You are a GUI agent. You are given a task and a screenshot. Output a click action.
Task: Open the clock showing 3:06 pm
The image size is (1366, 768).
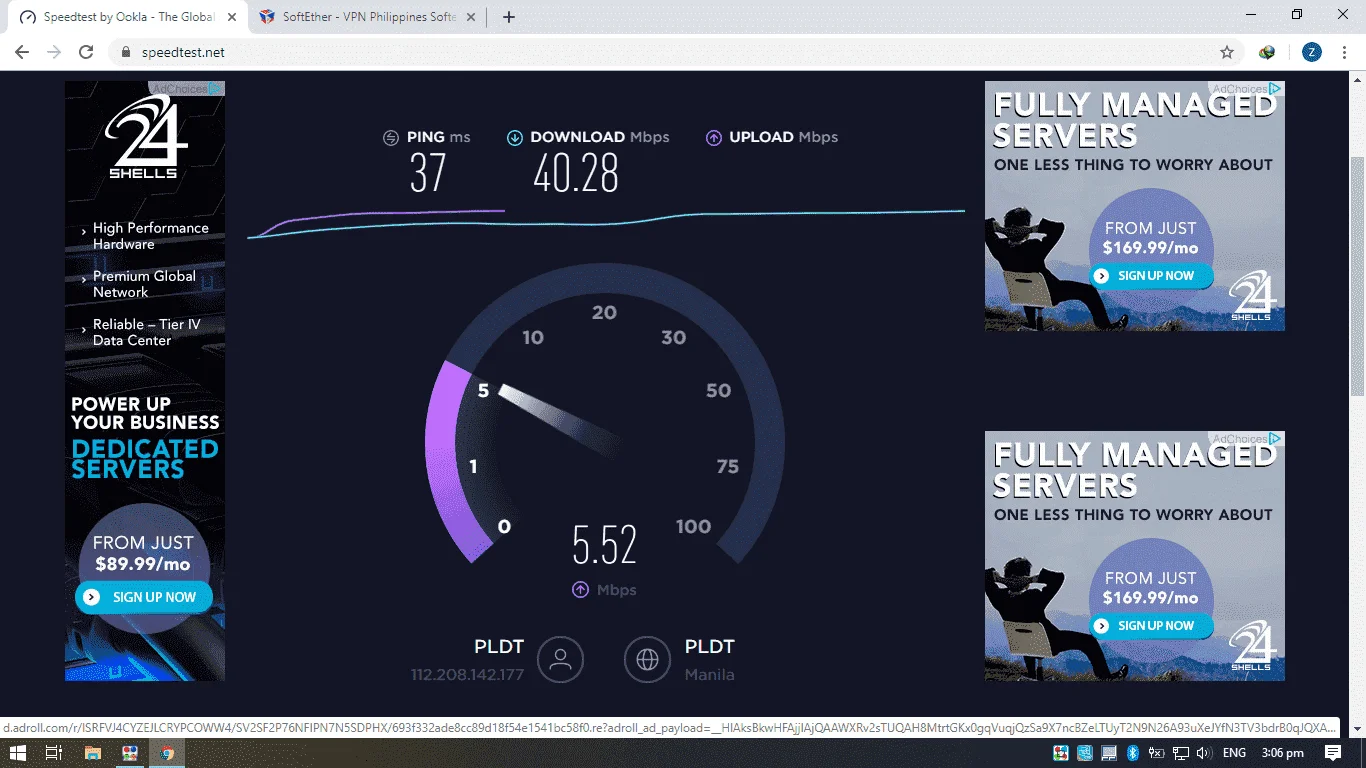pyautogui.click(x=1283, y=753)
